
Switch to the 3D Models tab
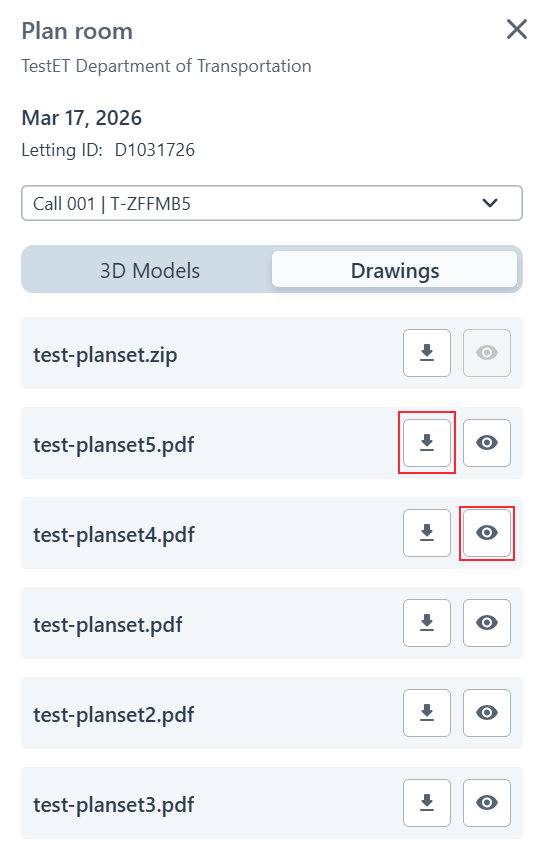tap(150, 270)
